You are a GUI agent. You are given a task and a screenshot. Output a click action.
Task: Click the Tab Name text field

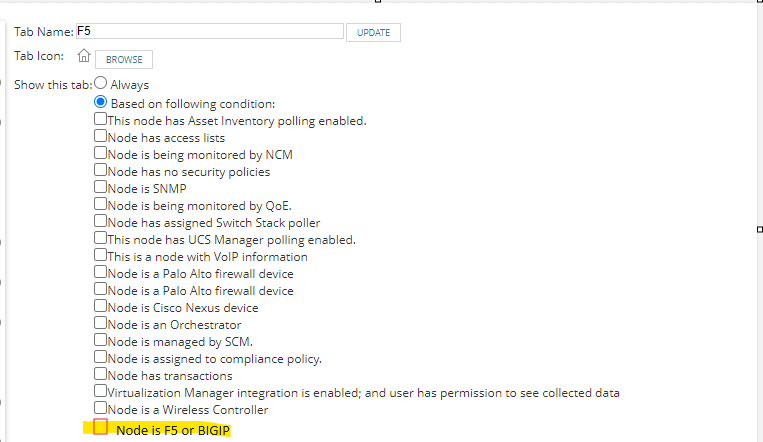210,31
